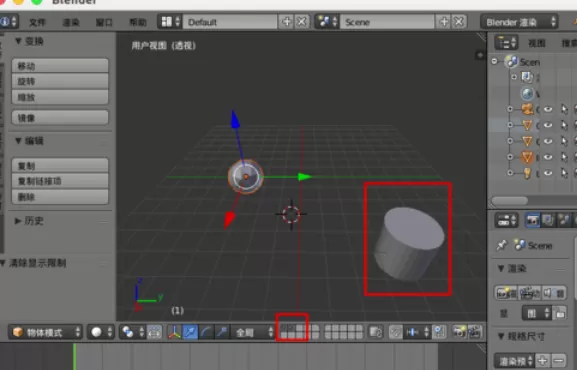Click the render animation button in 渲染 panel
Image resolution: width=577 pixels, height=370 pixels.
coord(530,293)
